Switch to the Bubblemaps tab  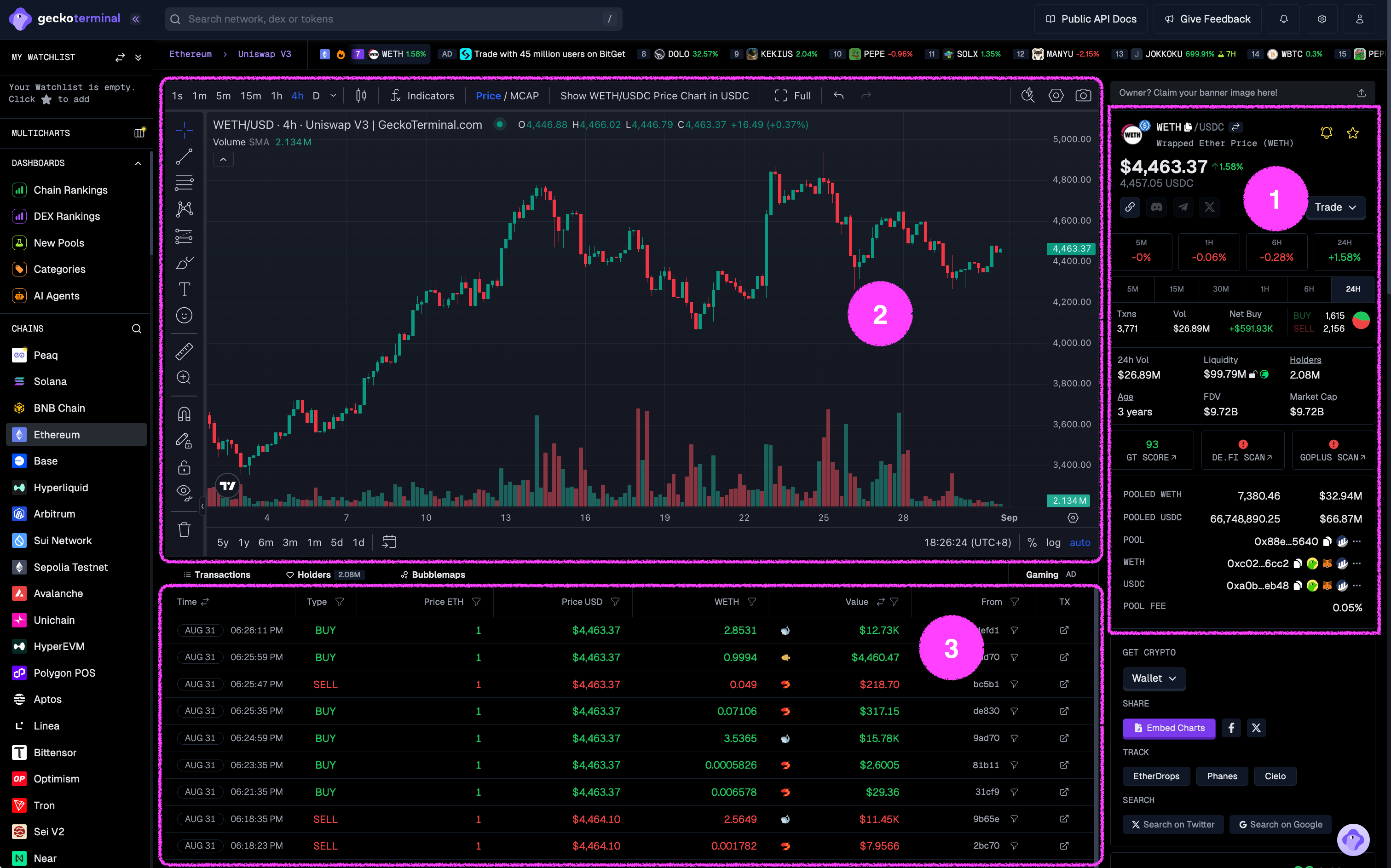(x=433, y=575)
